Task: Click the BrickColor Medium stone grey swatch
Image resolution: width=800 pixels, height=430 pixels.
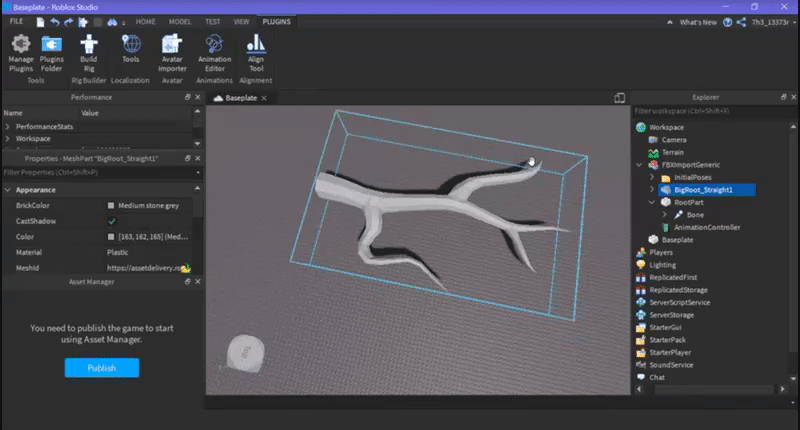Action: coord(112,205)
